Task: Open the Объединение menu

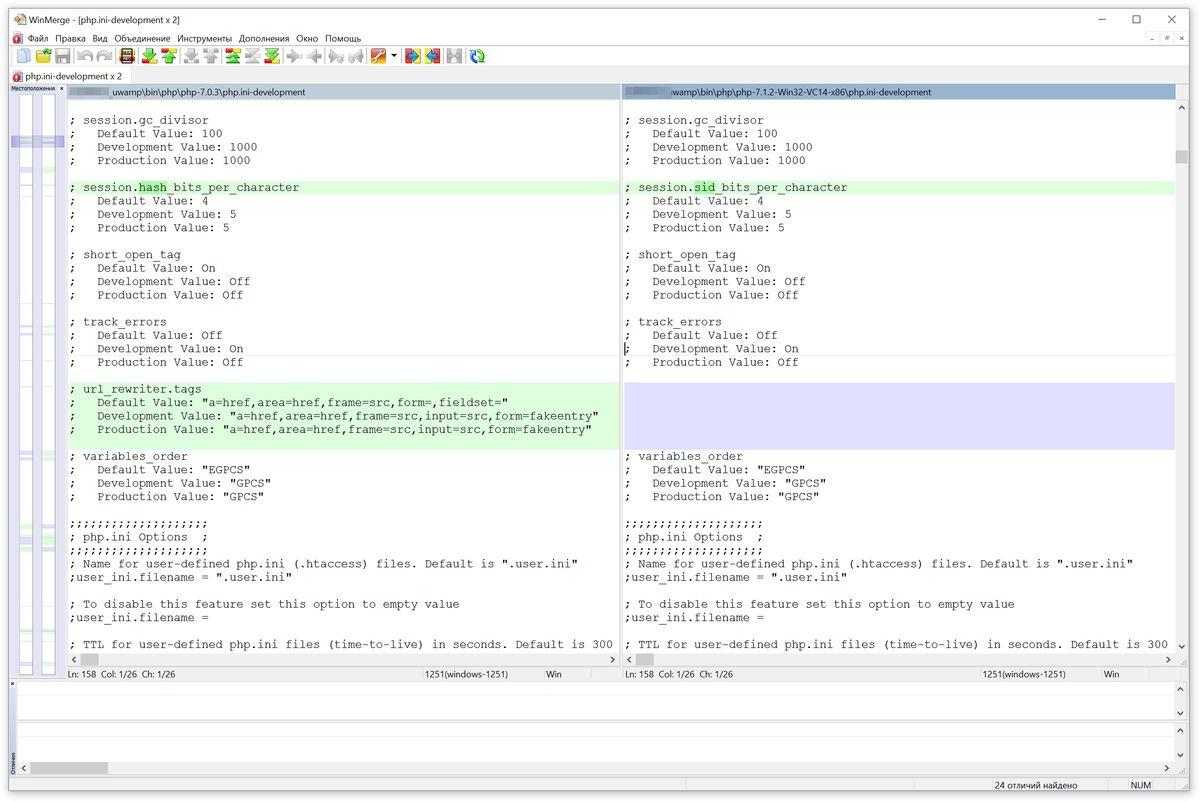Action: click(x=142, y=38)
